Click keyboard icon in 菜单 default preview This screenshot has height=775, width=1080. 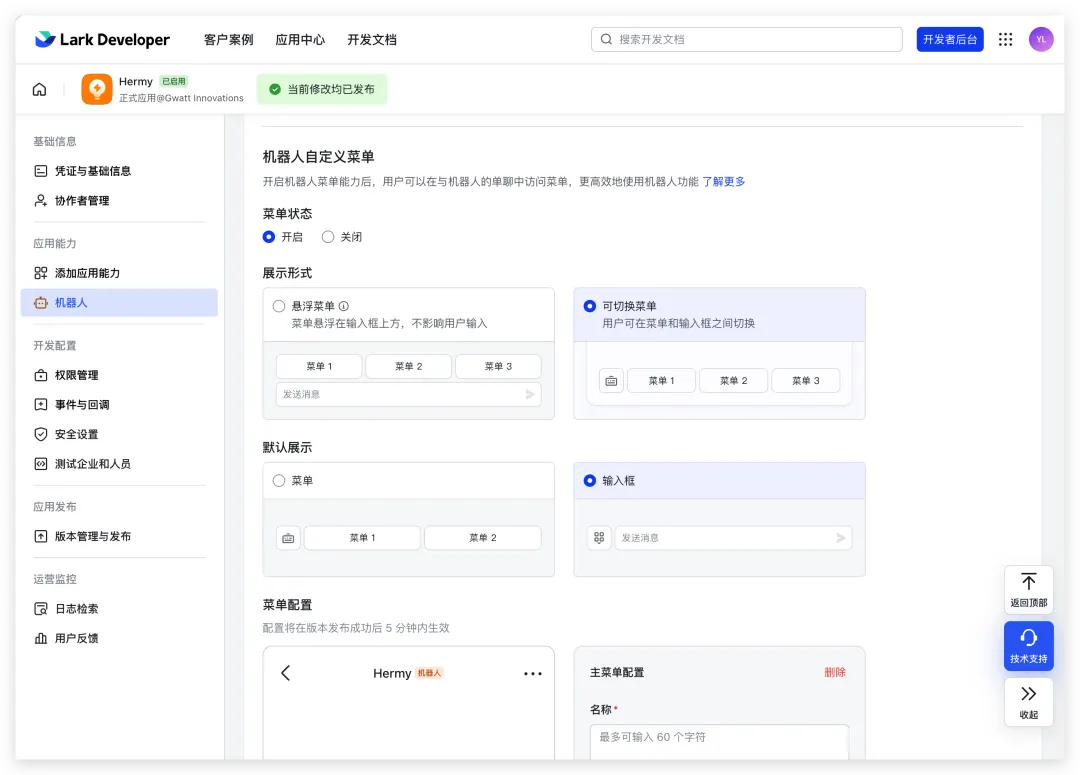(288, 537)
